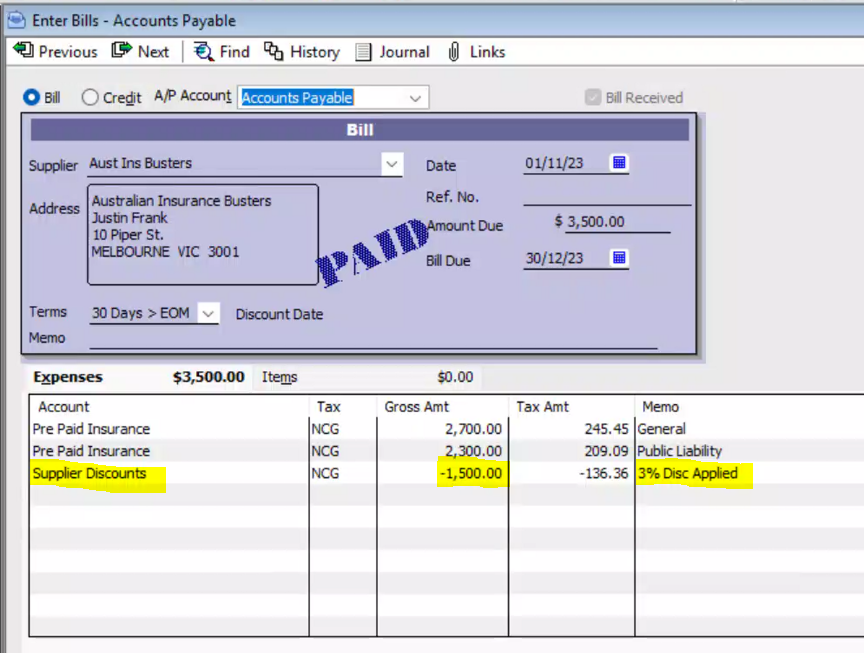Expand the Terms dropdown arrow

coord(208,314)
